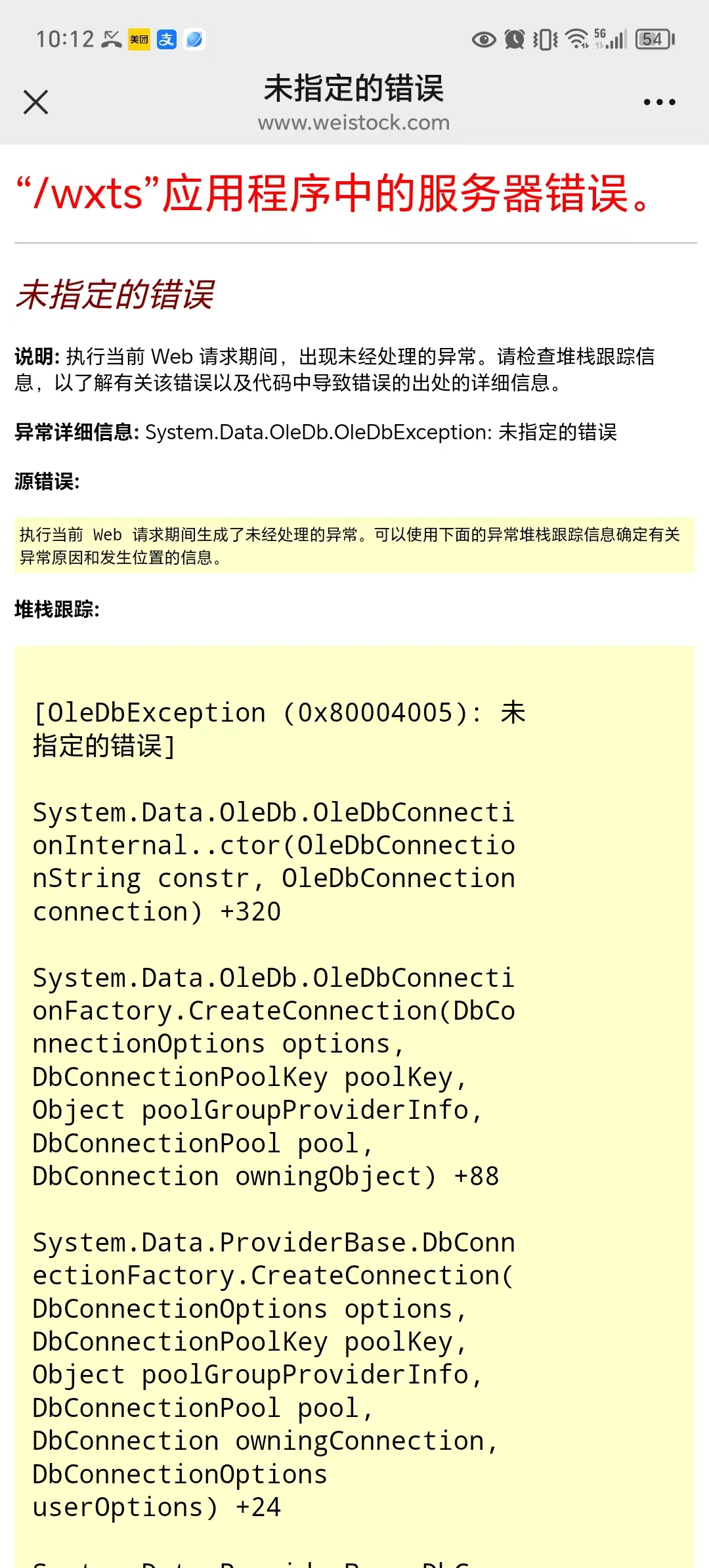709x1568 pixels.
Task: Tap the blue browser notification icon
Action: [x=194, y=39]
